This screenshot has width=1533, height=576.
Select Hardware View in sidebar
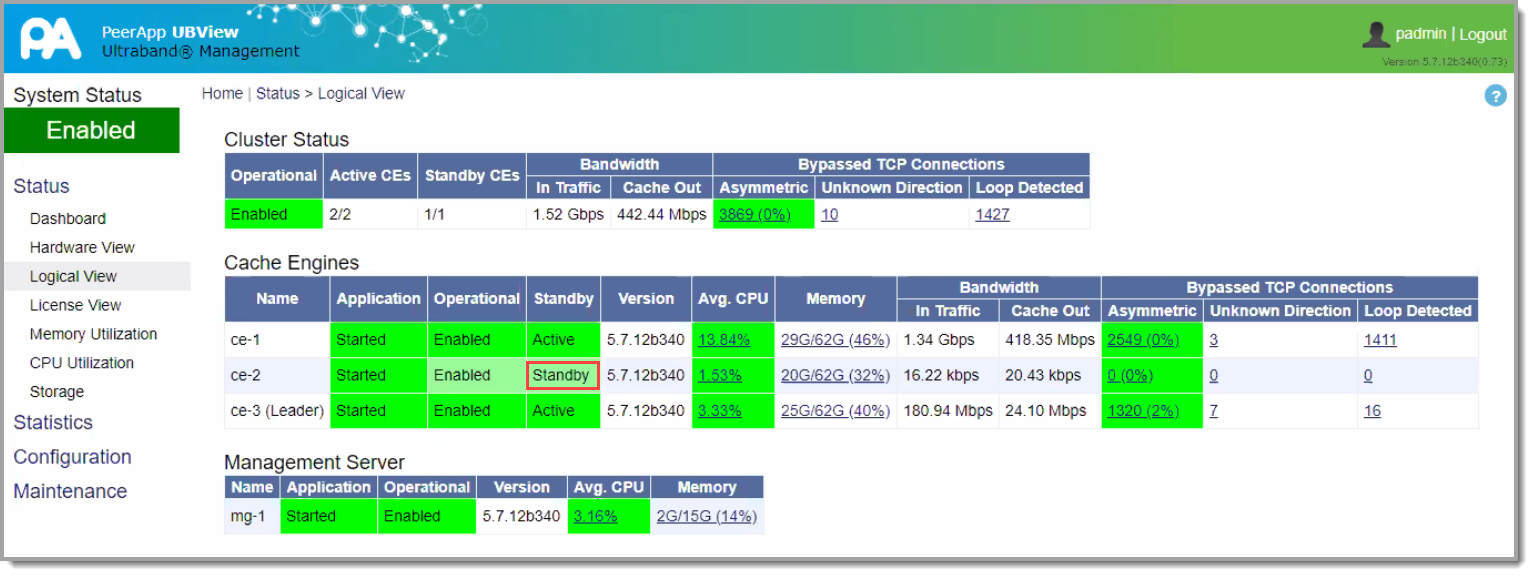[82, 248]
